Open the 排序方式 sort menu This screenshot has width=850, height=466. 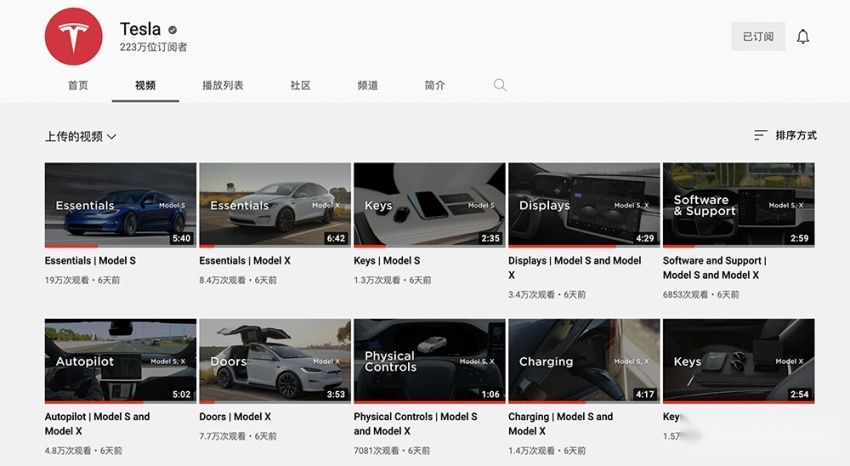point(785,135)
